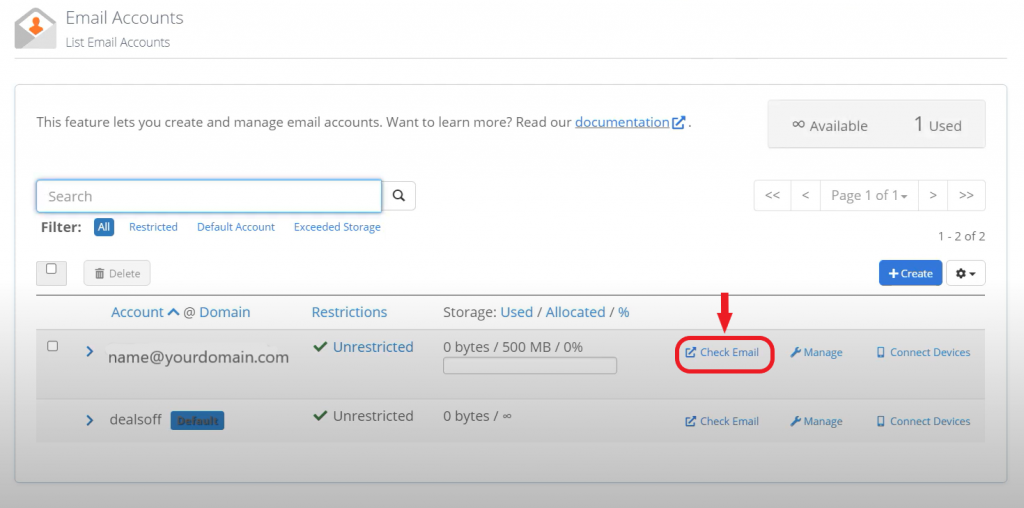Manage the dealsoff account

pyautogui.click(x=816, y=421)
